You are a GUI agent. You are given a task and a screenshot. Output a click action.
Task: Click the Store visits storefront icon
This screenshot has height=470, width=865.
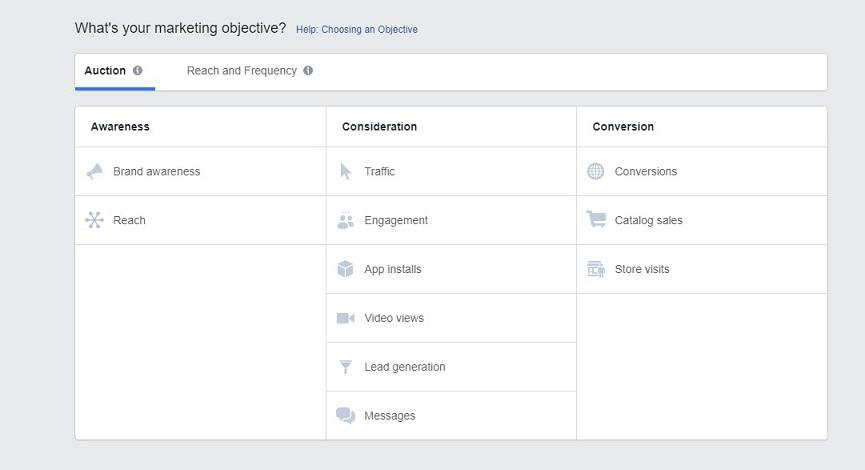tap(596, 269)
